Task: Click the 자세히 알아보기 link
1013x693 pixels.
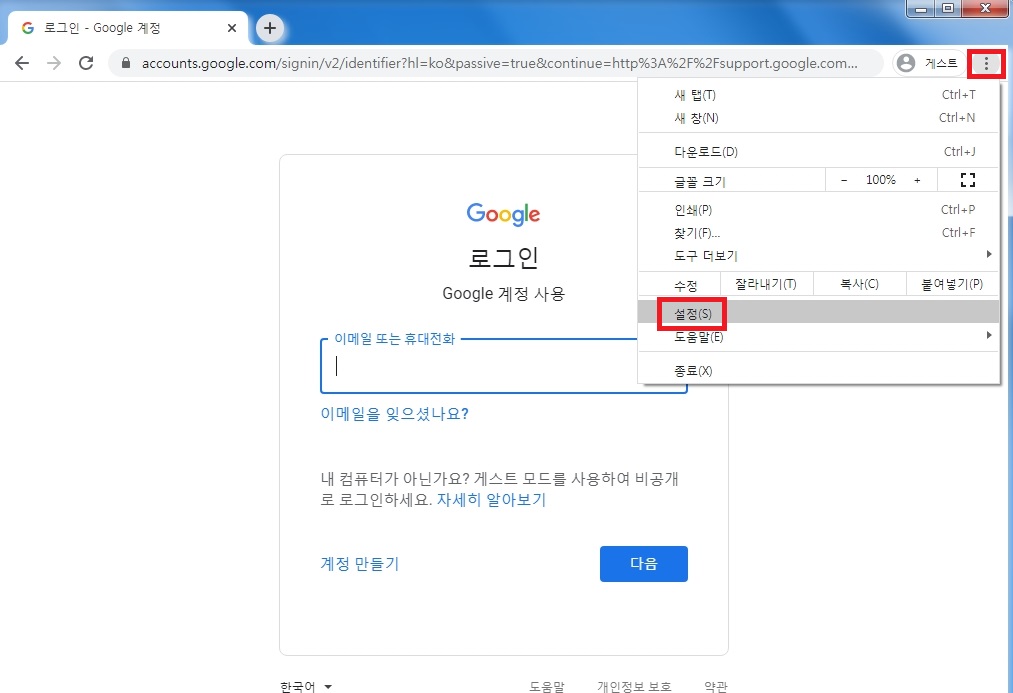Action: [x=492, y=500]
